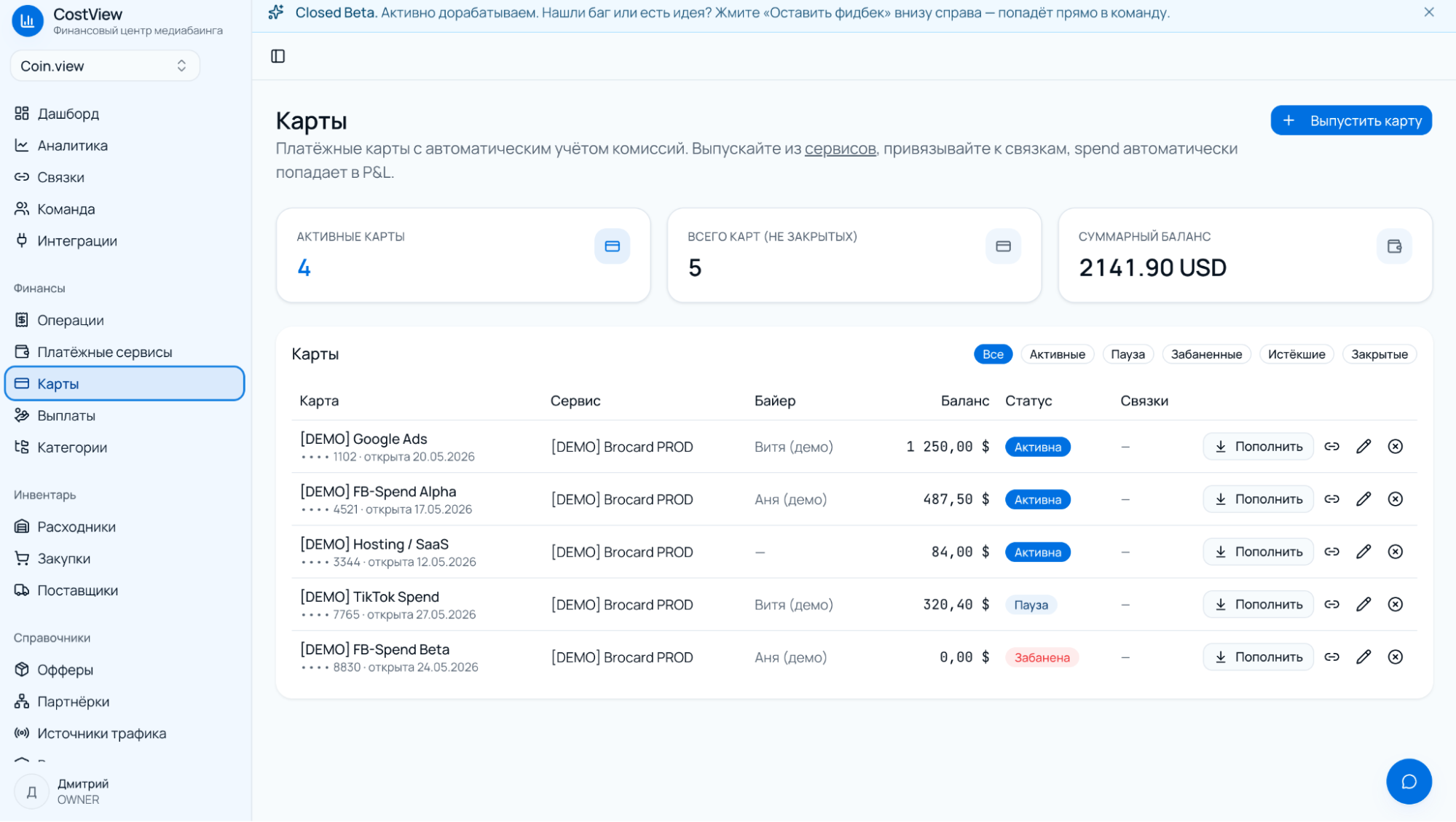Top up the Hosting / SaaS card

[x=1258, y=552]
